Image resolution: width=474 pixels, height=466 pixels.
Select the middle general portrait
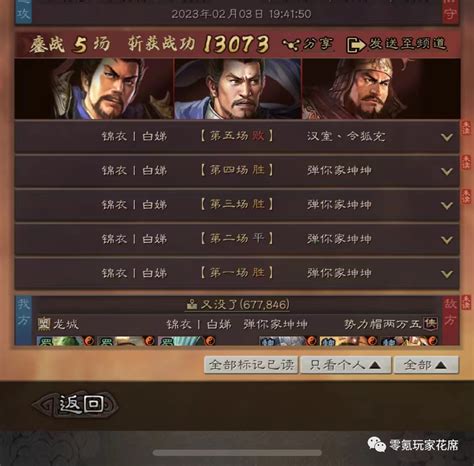[238, 89]
